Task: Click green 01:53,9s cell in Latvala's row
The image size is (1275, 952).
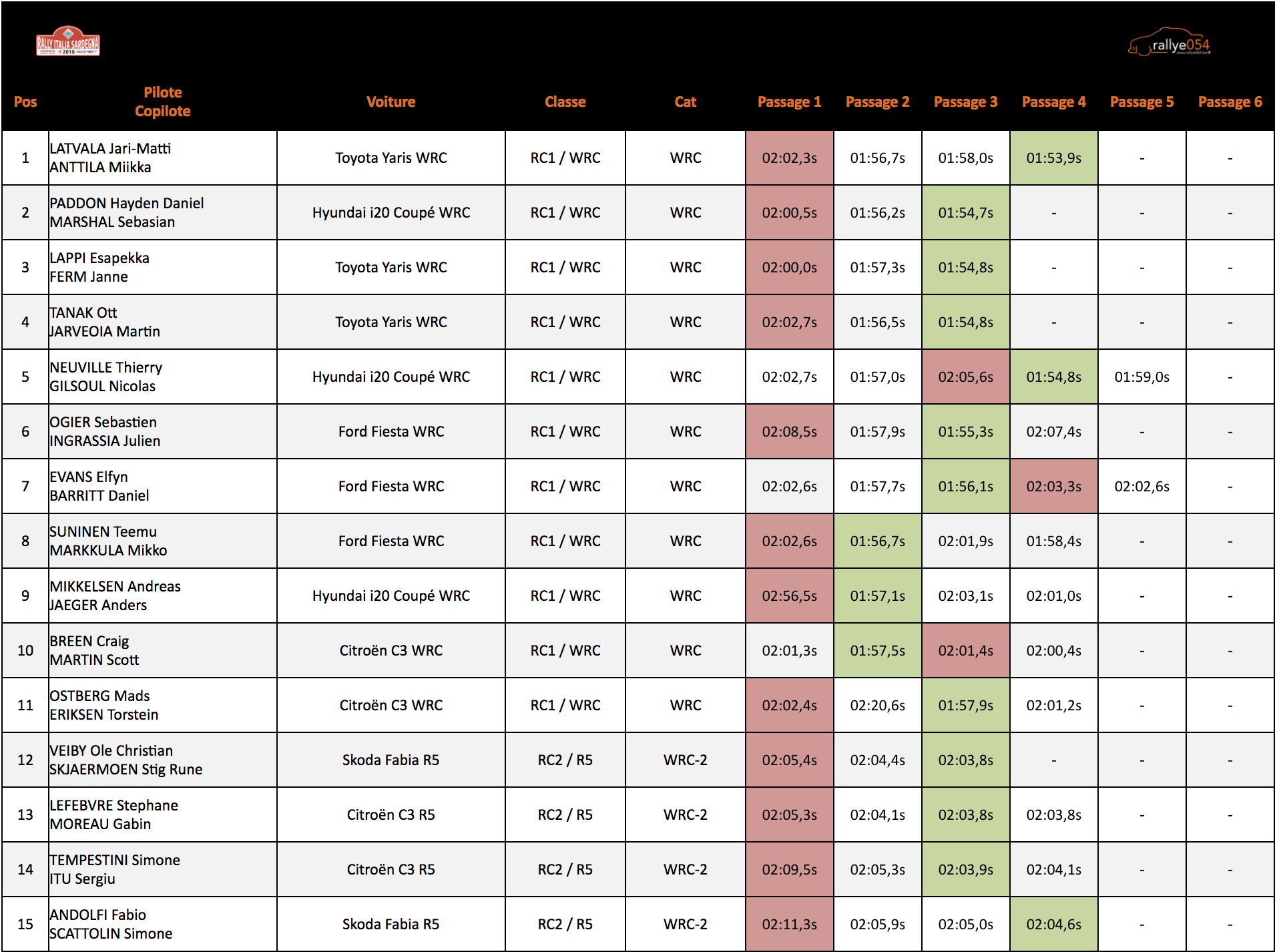Action: tap(1053, 158)
